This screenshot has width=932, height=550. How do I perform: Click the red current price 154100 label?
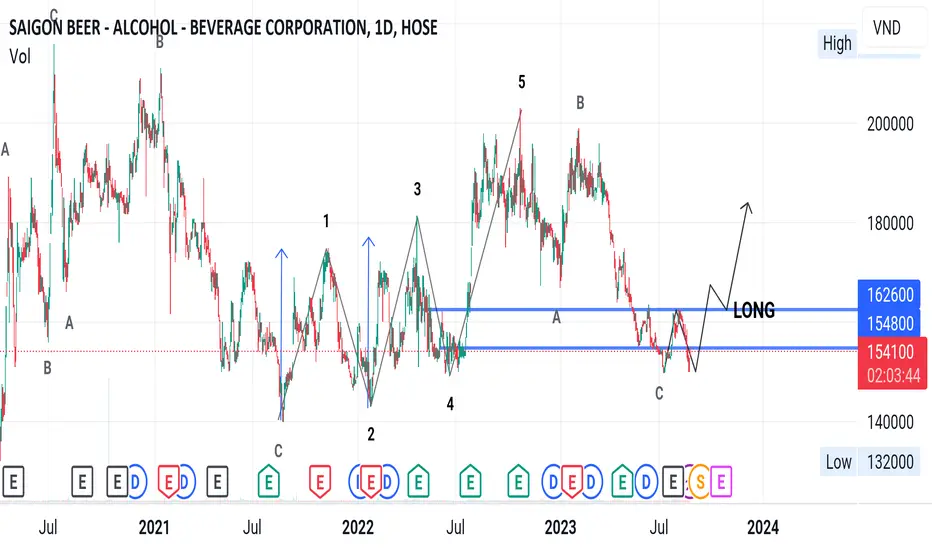(892, 351)
